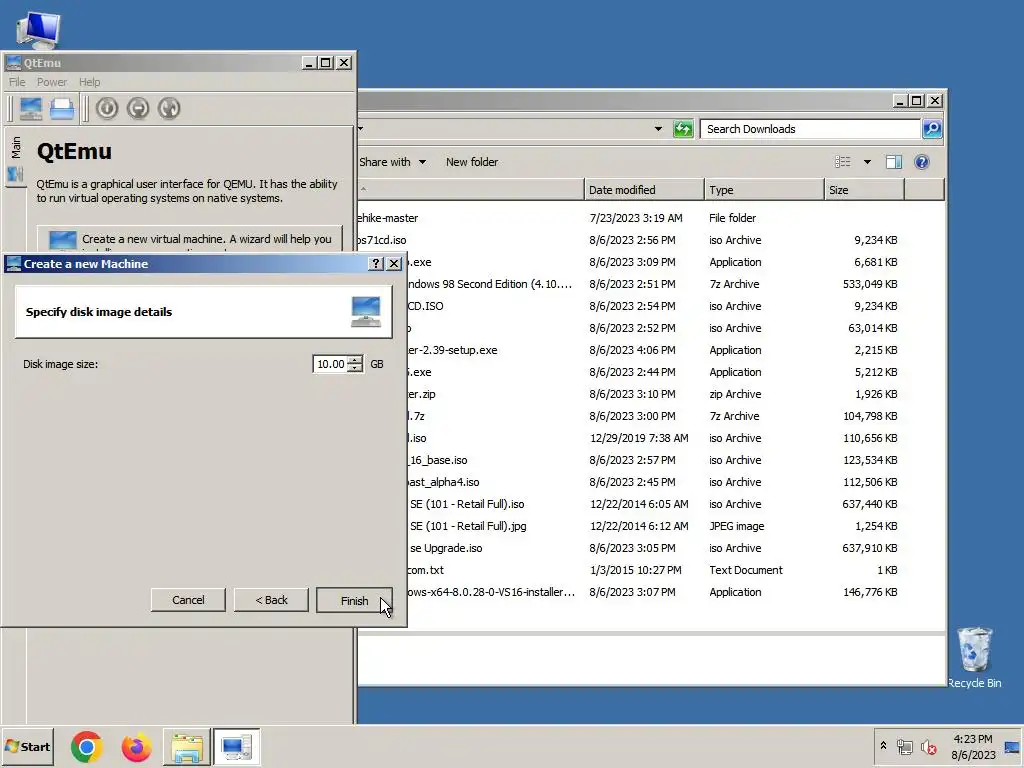
Task: Click the muted volume icon in system tray
Action: pos(929,747)
